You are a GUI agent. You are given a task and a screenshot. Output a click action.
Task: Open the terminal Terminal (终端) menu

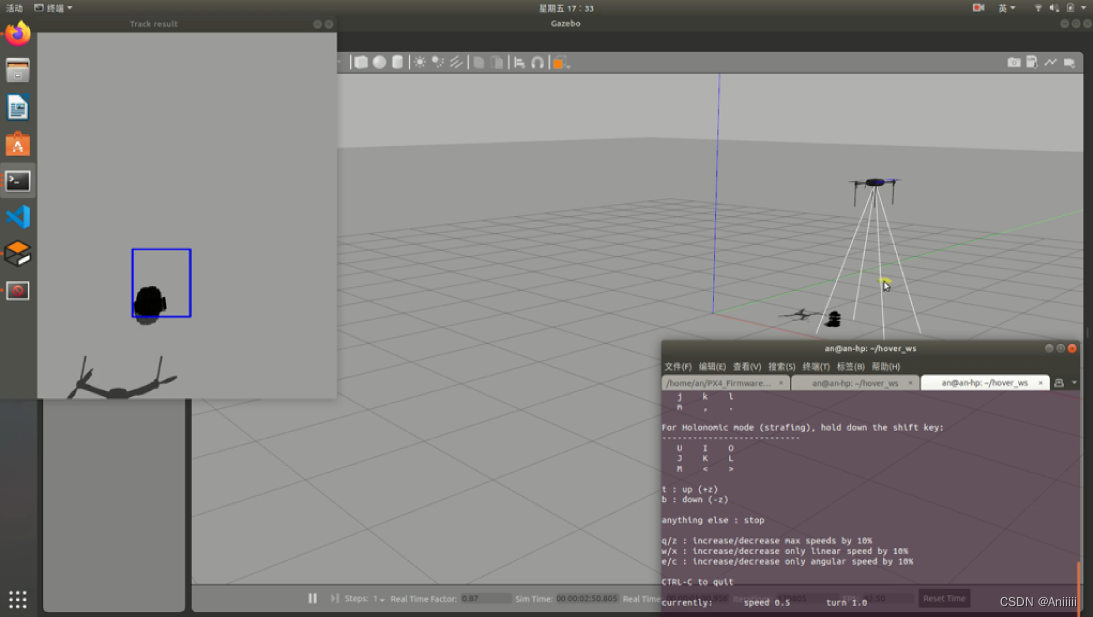816,367
